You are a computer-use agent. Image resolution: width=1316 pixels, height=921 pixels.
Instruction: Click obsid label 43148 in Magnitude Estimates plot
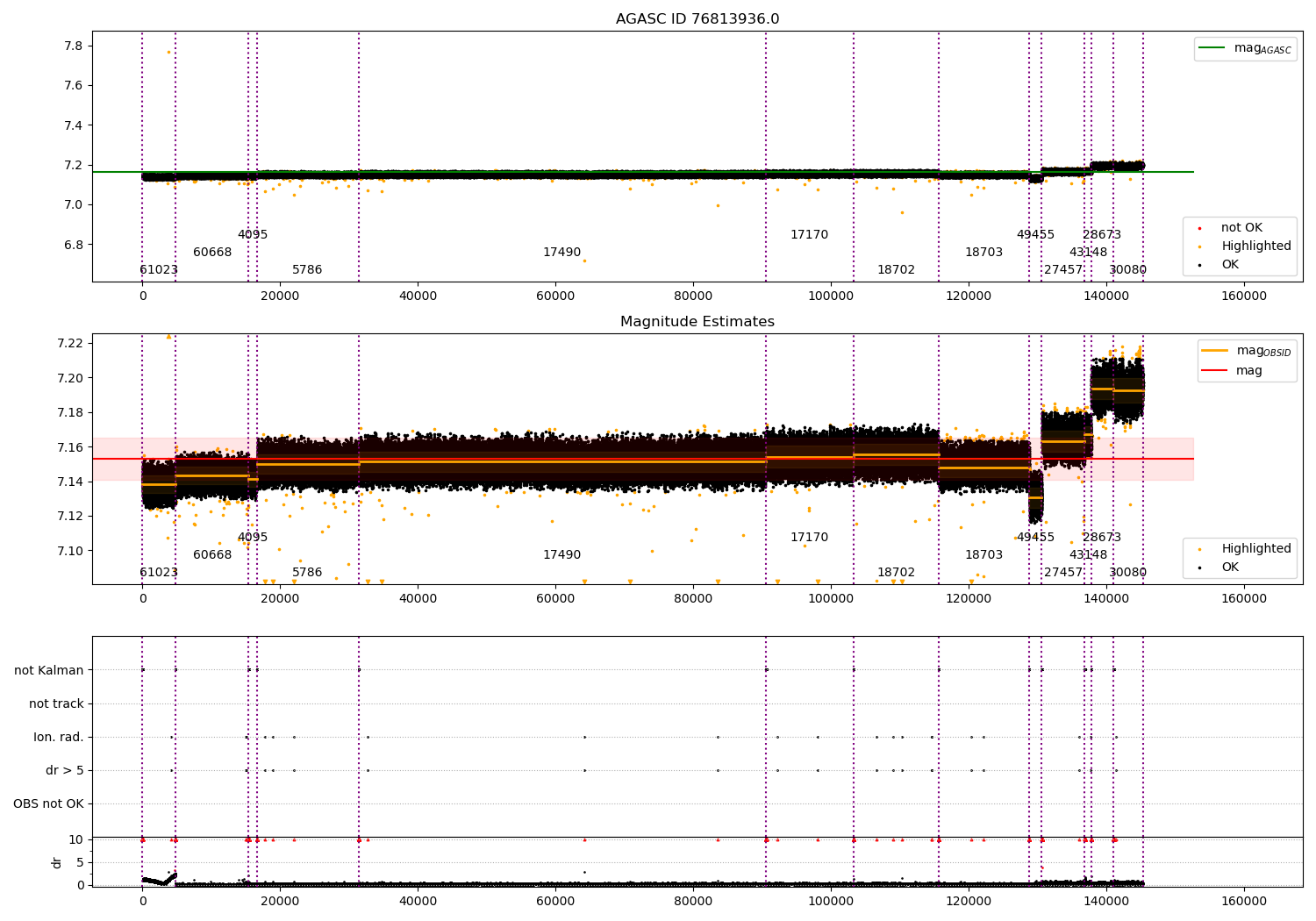[1088, 555]
